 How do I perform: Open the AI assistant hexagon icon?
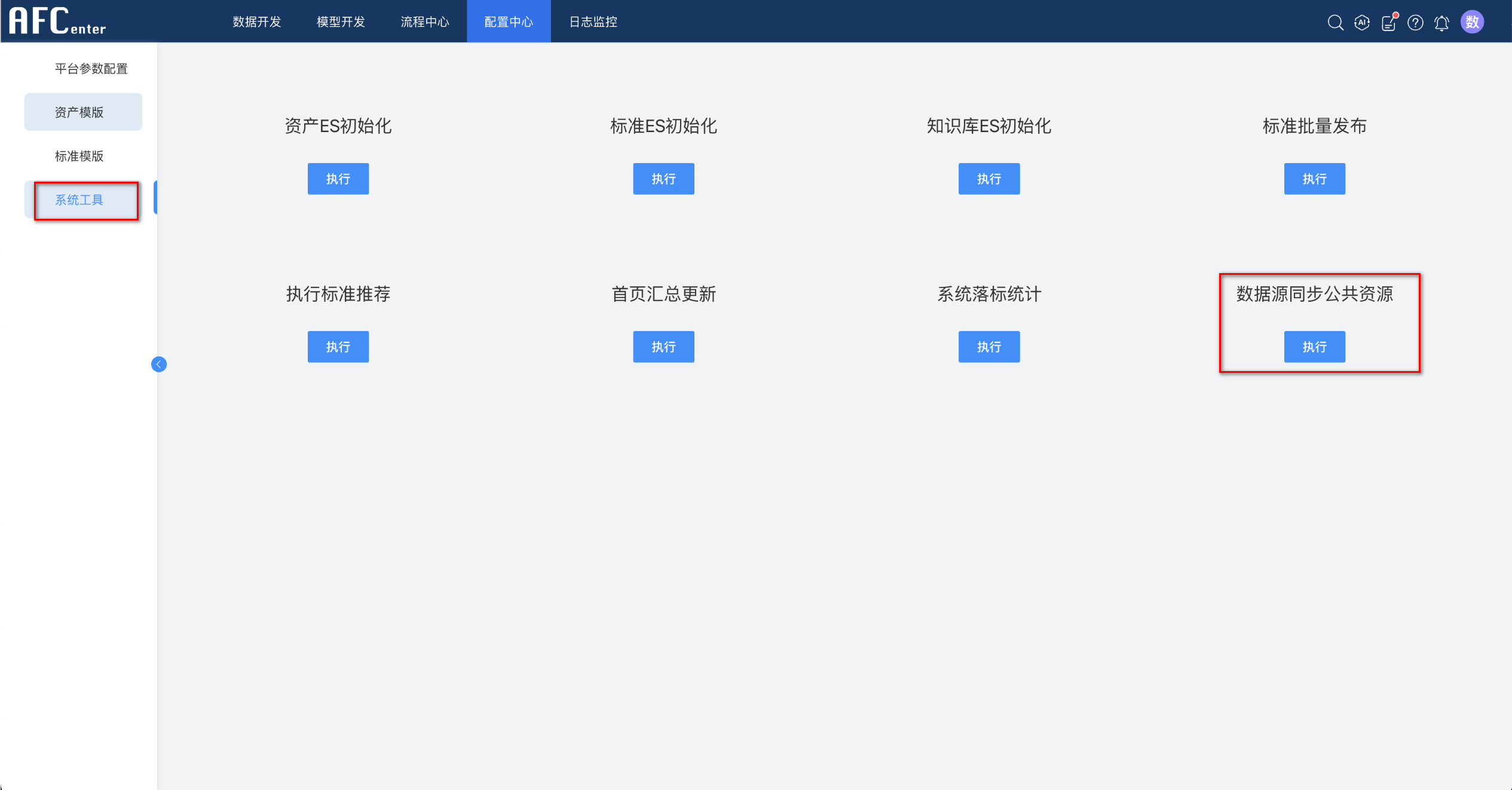click(1362, 23)
